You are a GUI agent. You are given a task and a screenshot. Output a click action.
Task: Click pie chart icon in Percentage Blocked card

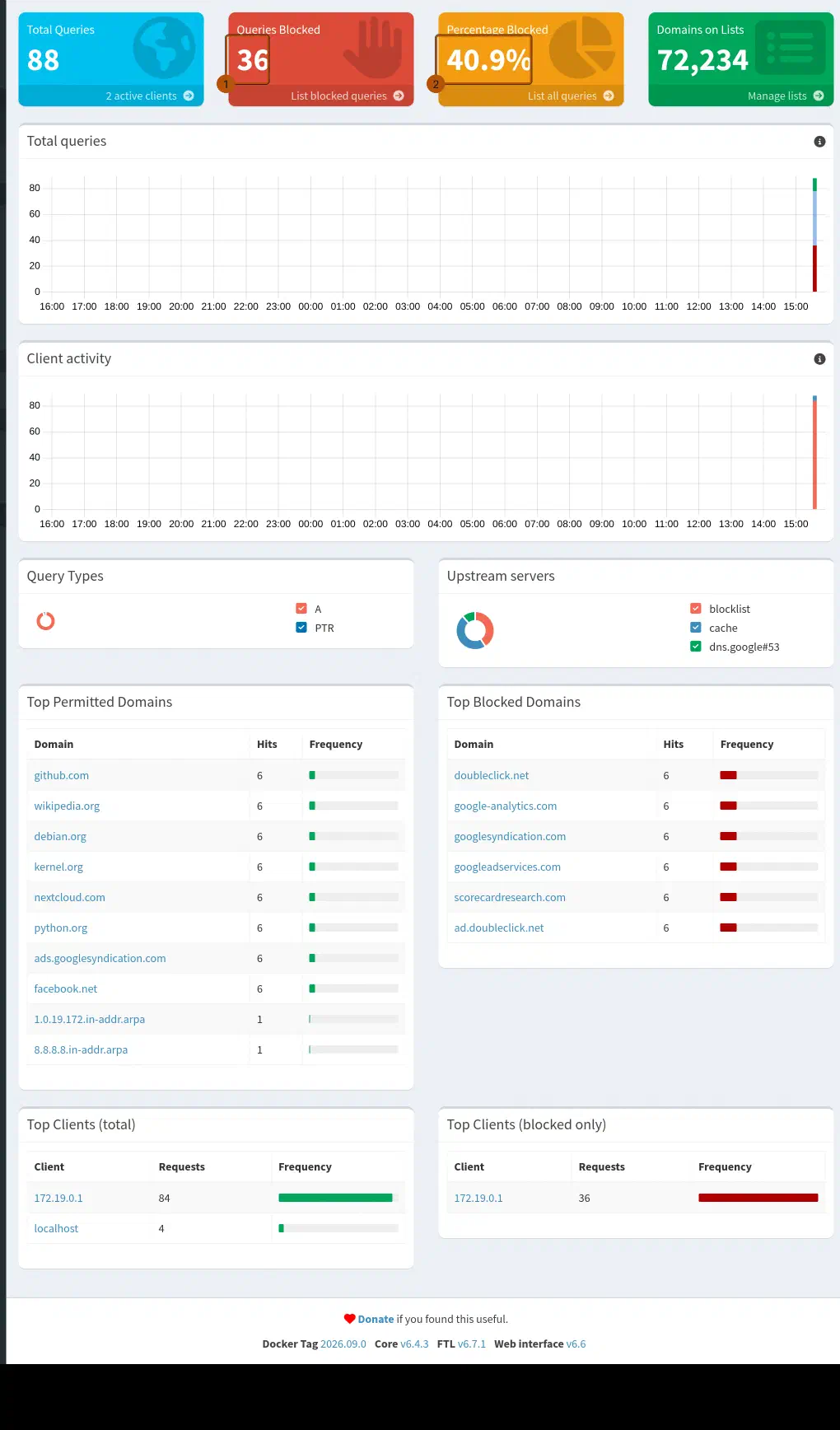pyautogui.click(x=582, y=48)
